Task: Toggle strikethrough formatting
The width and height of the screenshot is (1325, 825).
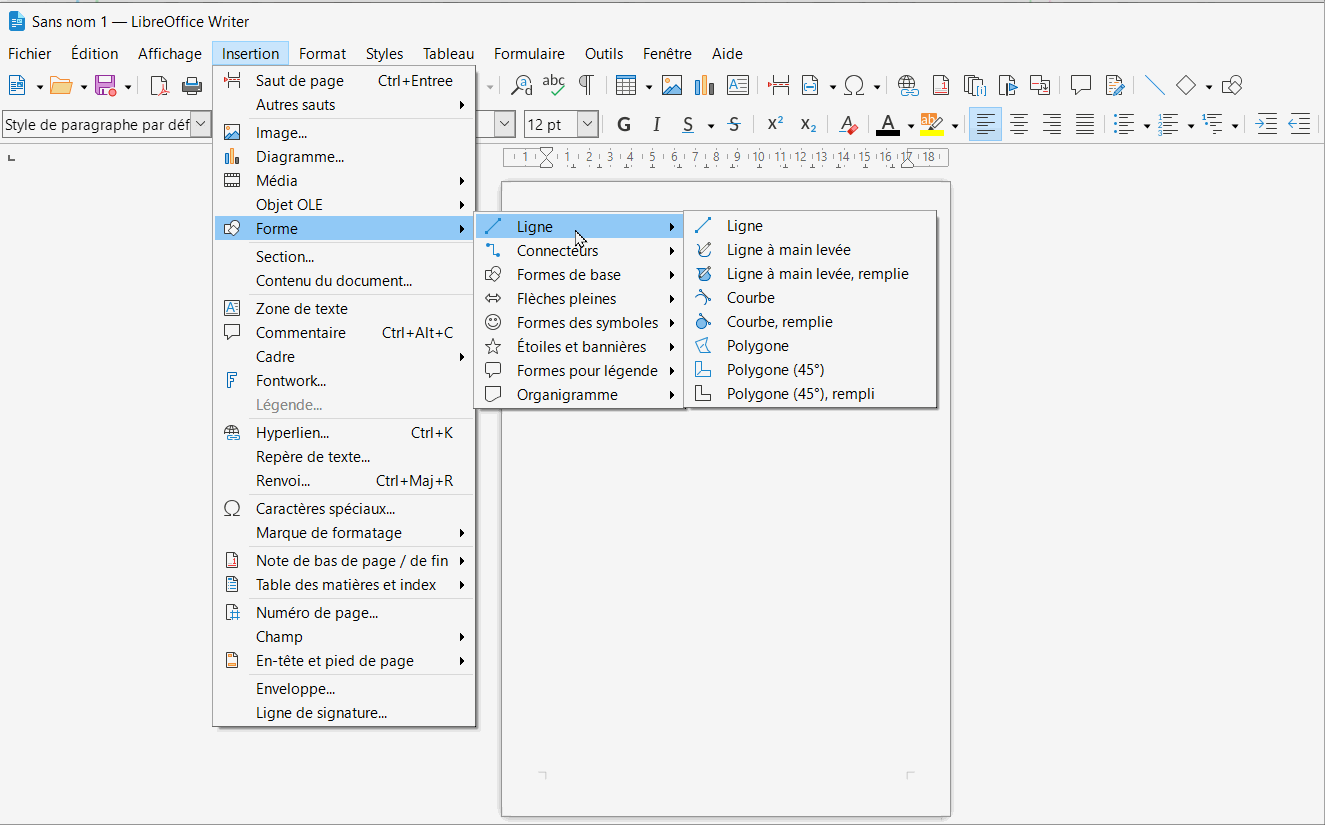Action: click(734, 125)
